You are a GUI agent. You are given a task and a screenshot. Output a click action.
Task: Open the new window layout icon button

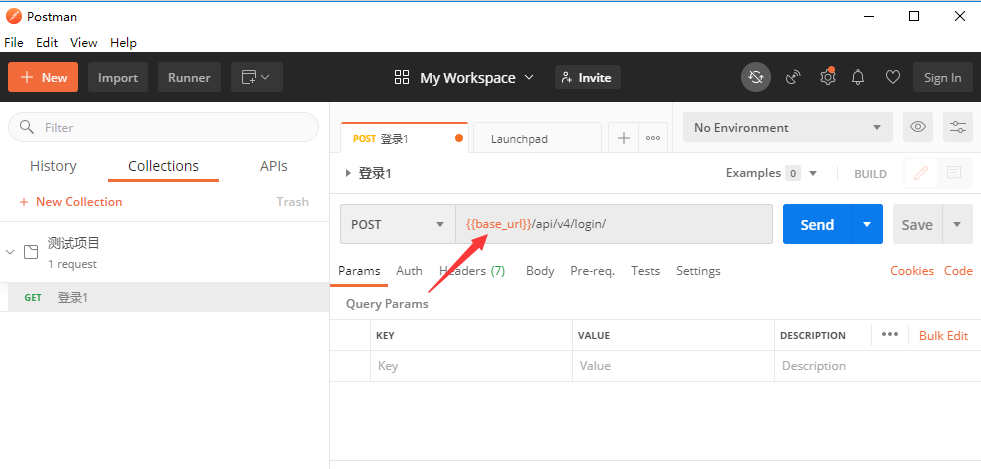pyautogui.click(x=257, y=78)
